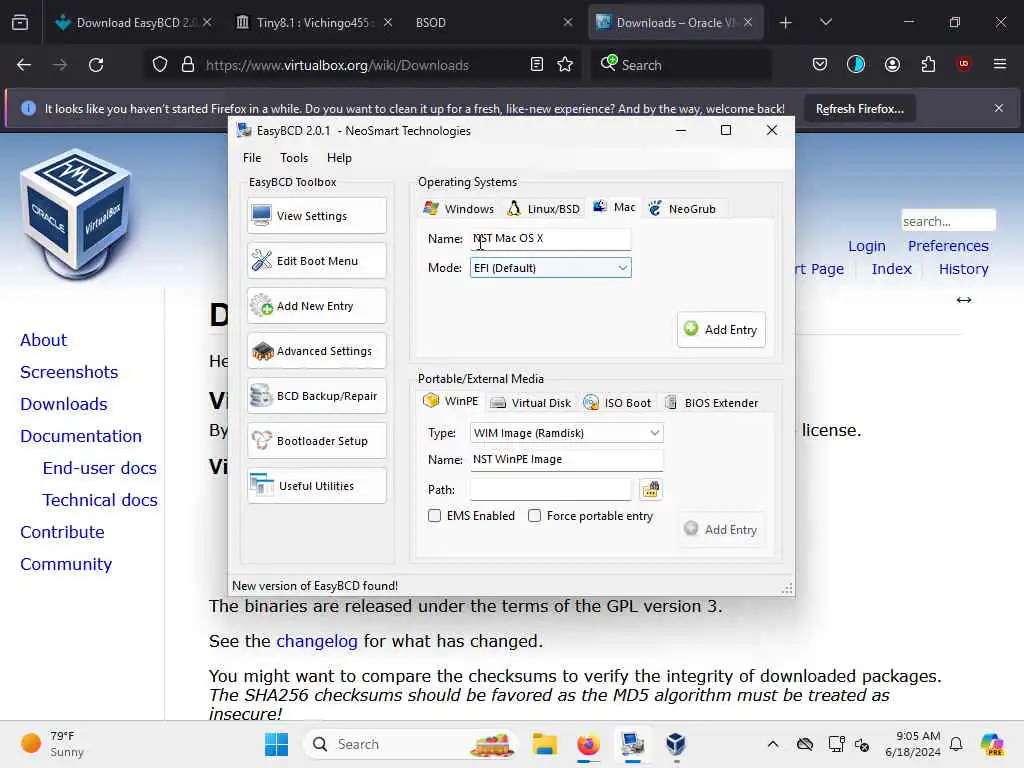Expand the Type dropdown showing WIM Image (Ramdisk)
Image resolution: width=1024 pixels, height=768 pixels.
click(566, 432)
